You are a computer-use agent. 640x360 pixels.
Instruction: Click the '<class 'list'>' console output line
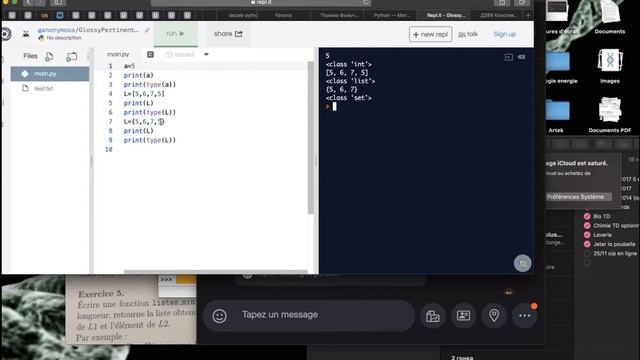point(350,81)
